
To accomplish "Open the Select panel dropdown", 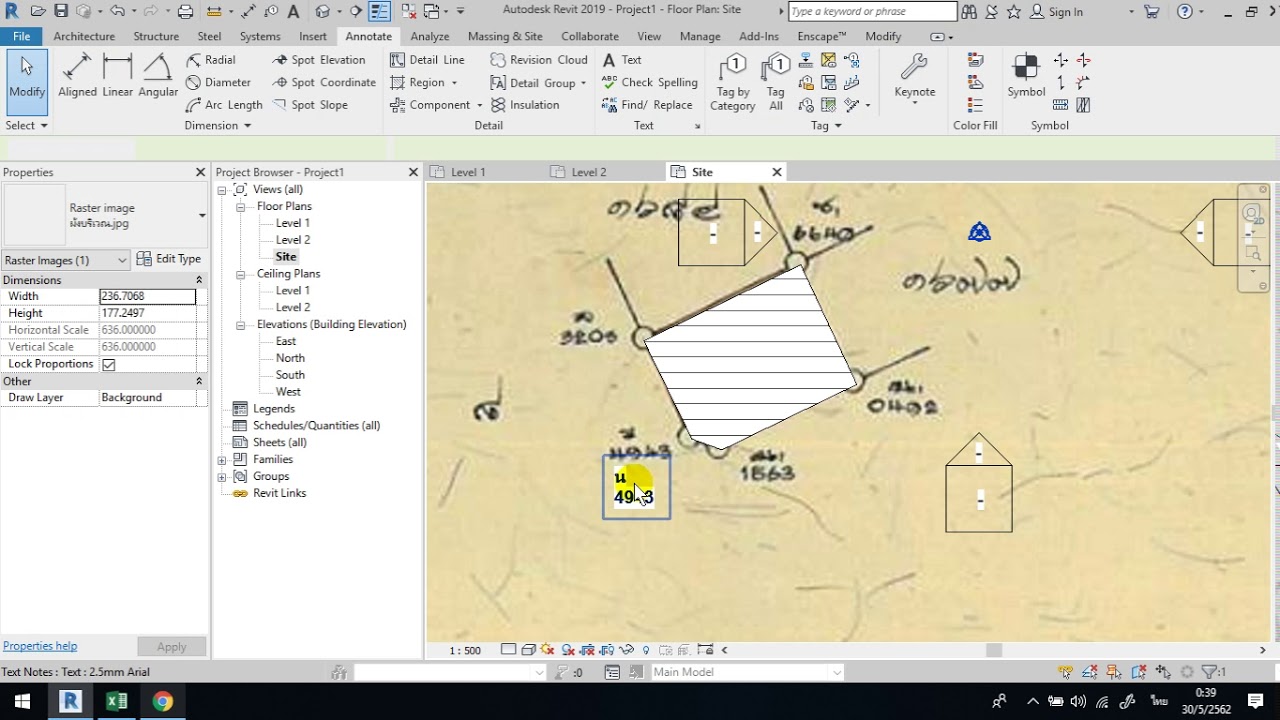I will click(26, 125).
